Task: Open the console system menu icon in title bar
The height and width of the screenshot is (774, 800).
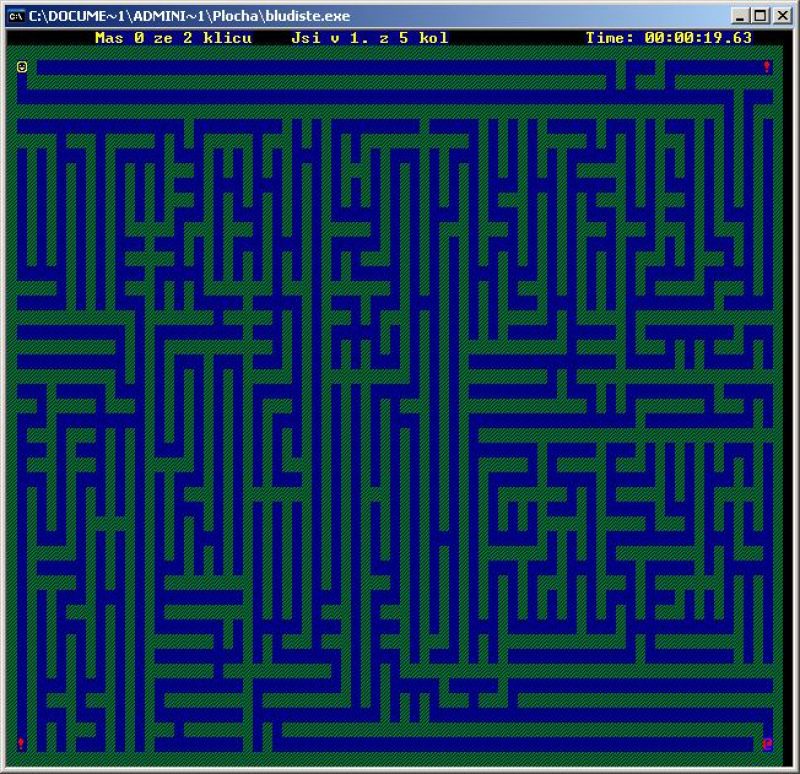Action: pyautogui.click(x=16, y=16)
